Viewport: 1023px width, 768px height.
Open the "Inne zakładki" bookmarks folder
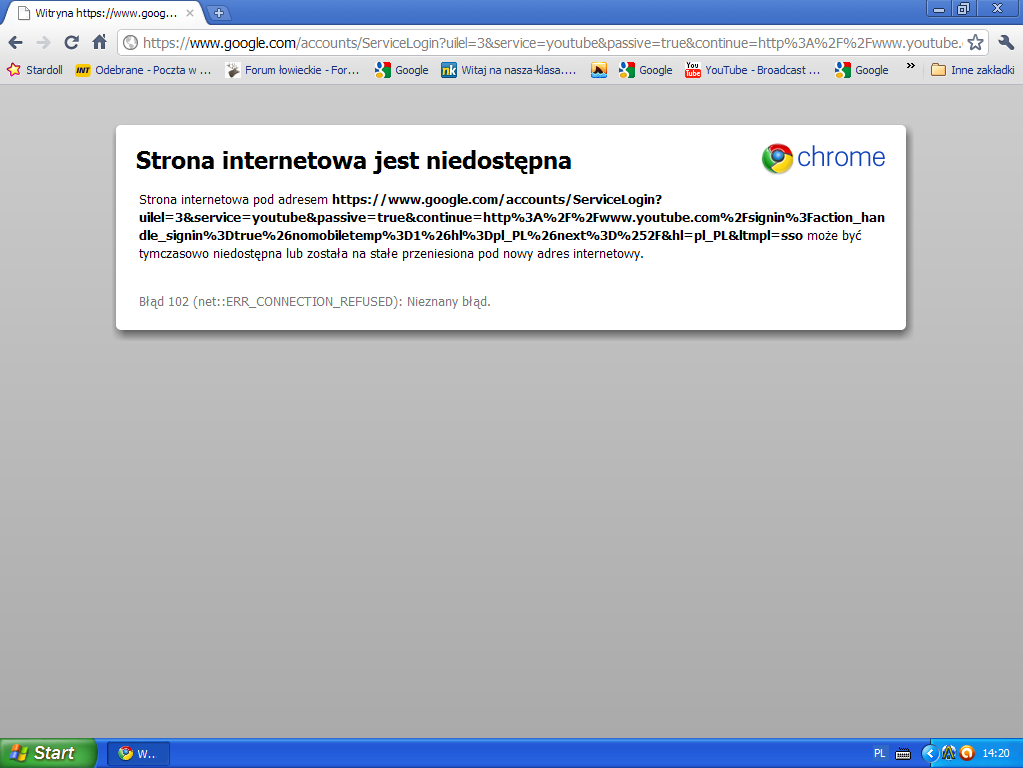973,70
